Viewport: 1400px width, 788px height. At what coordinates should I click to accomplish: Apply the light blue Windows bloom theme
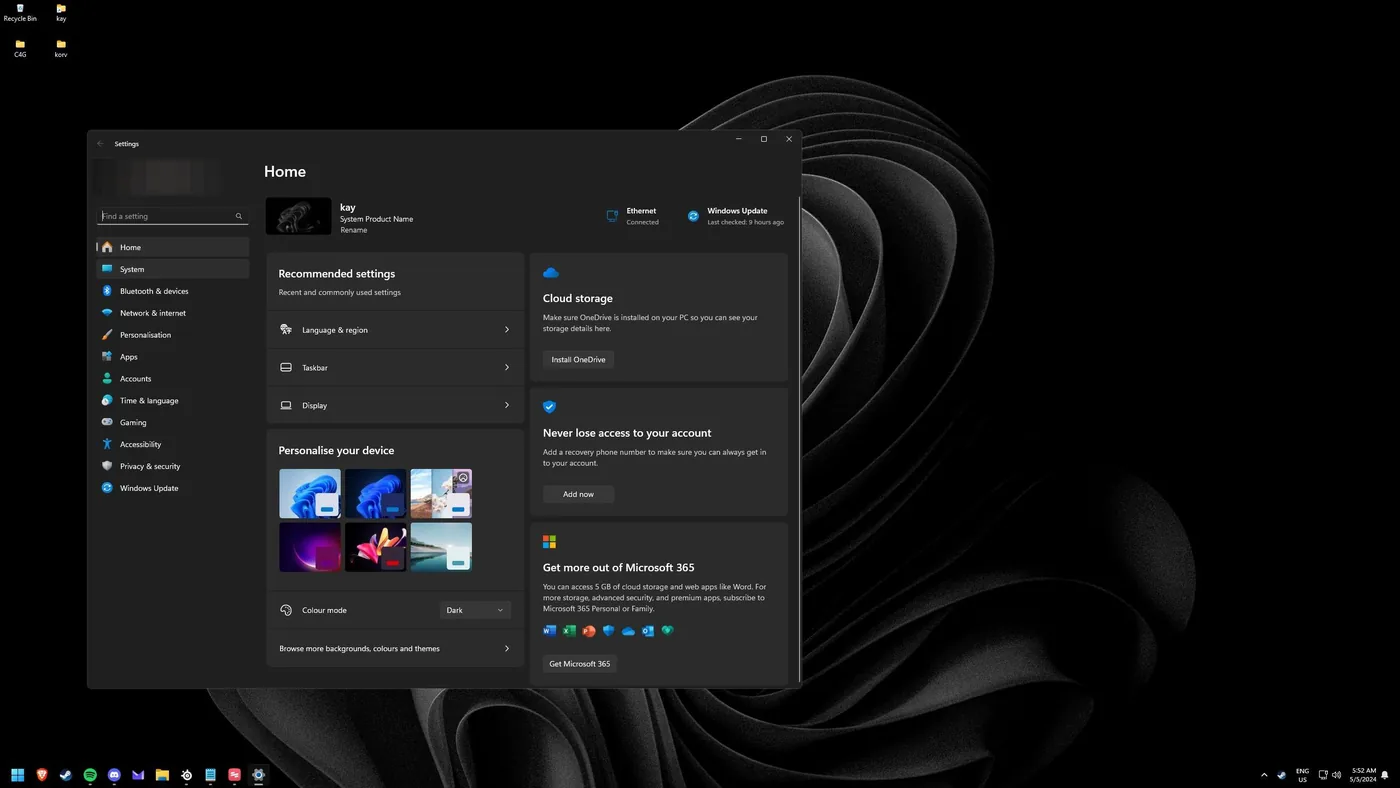(310, 493)
